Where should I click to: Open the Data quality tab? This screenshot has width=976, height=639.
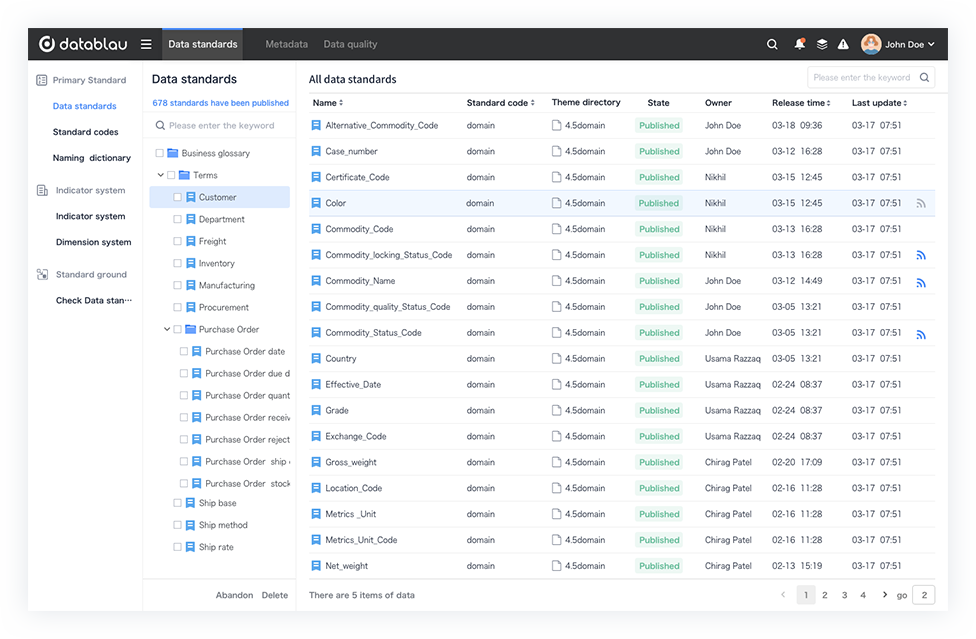(350, 44)
